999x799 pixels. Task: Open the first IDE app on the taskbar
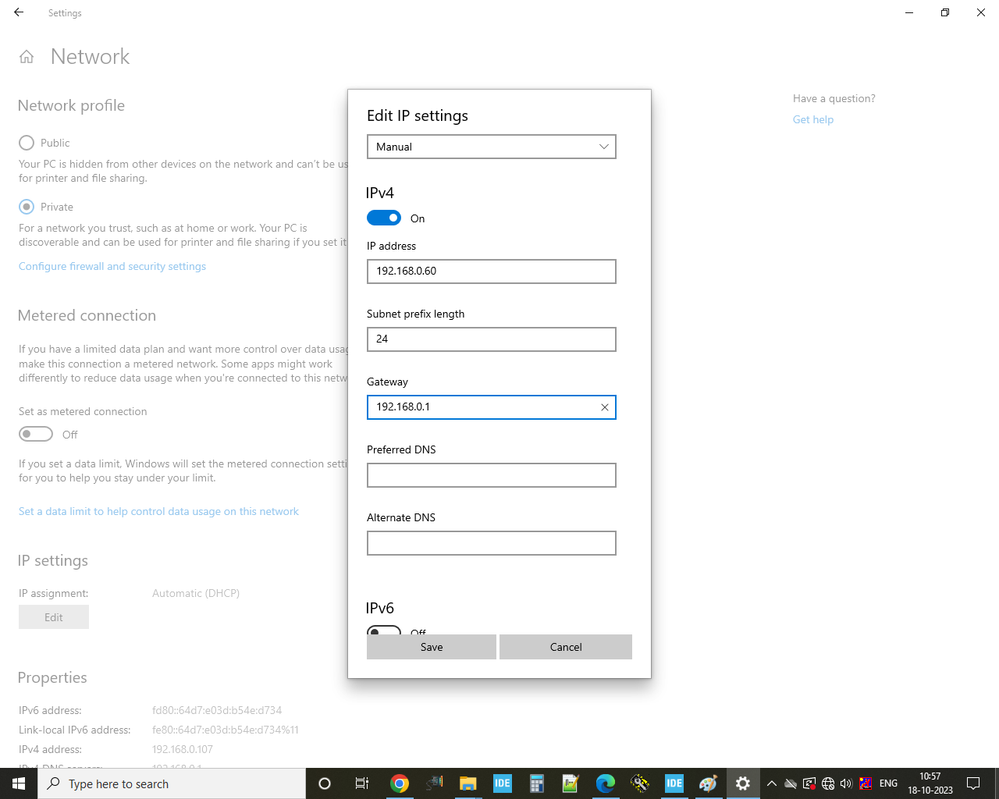pos(502,783)
